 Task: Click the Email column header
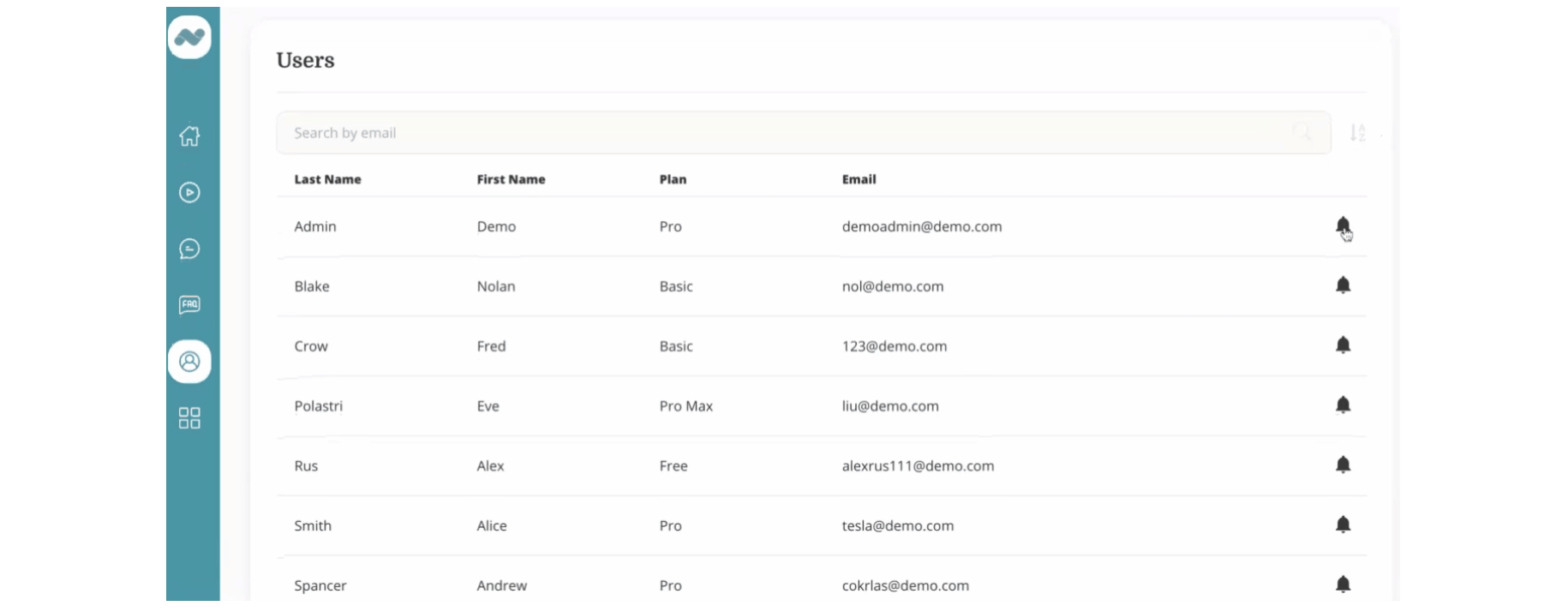(x=859, y=179)
